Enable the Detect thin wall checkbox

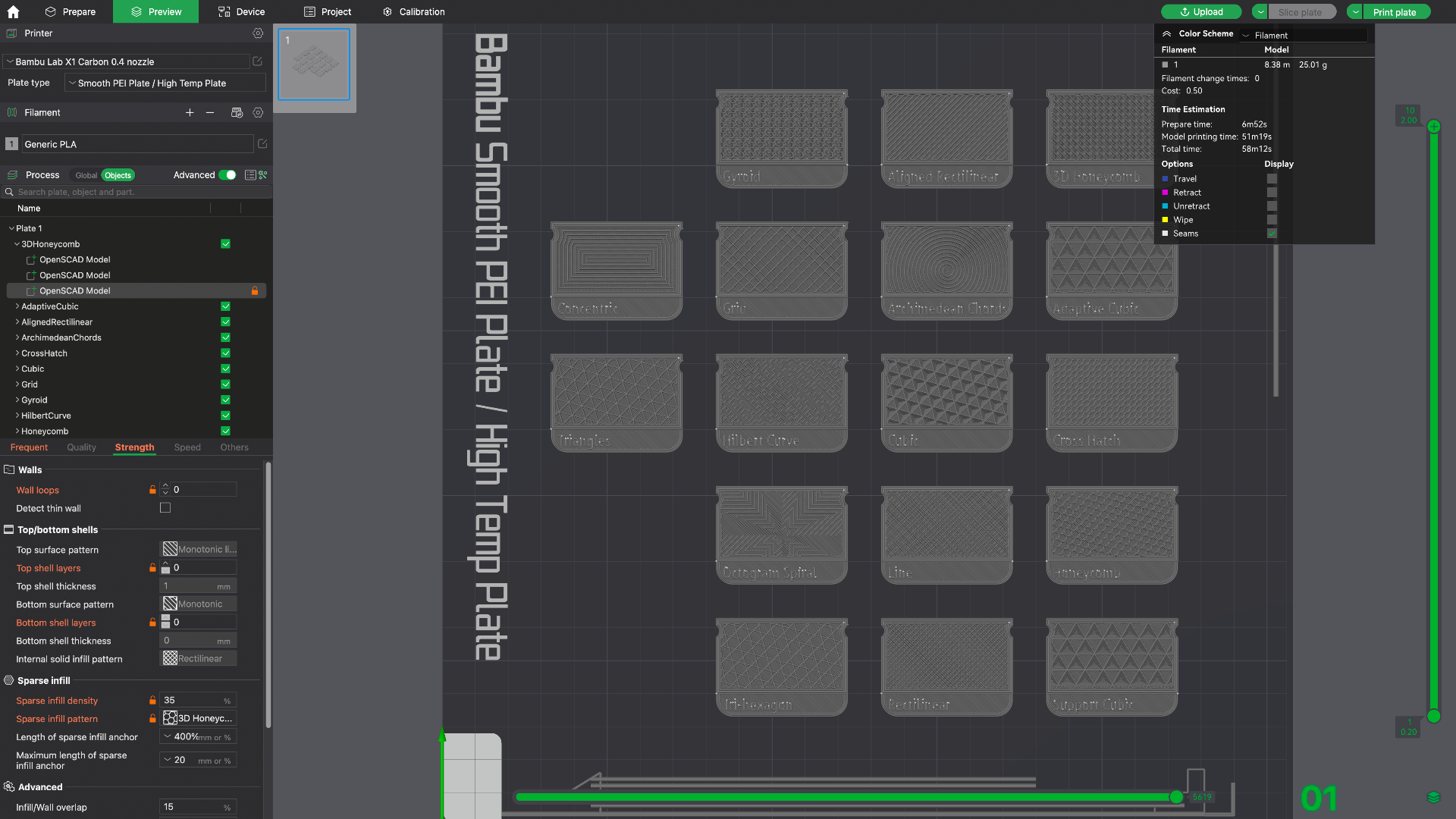165,508
